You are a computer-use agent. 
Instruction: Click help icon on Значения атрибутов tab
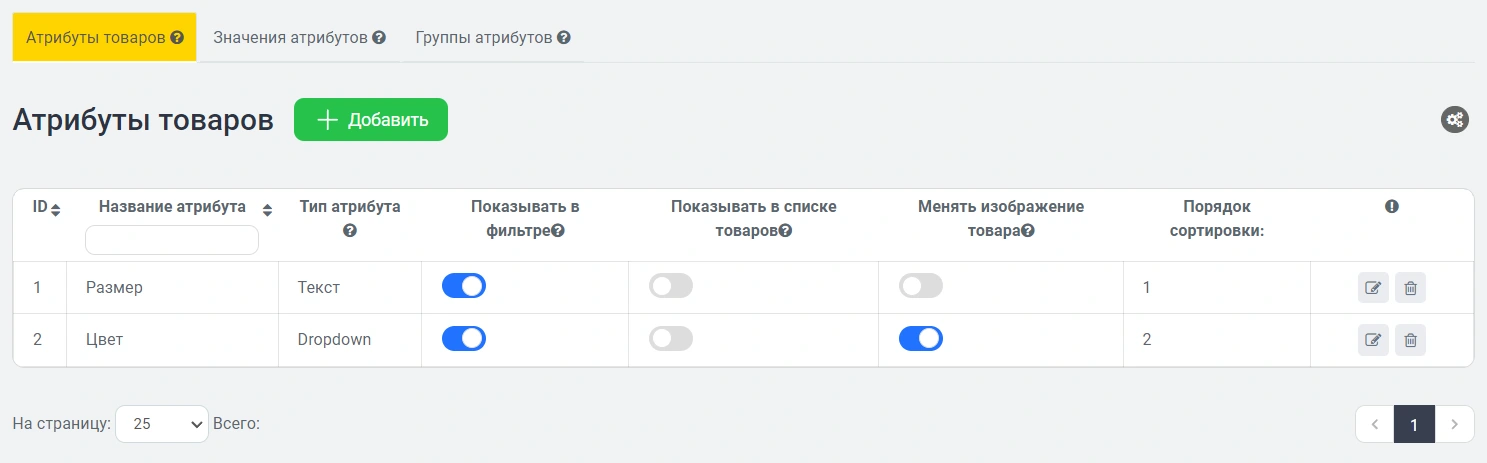[x=379, y=38]
